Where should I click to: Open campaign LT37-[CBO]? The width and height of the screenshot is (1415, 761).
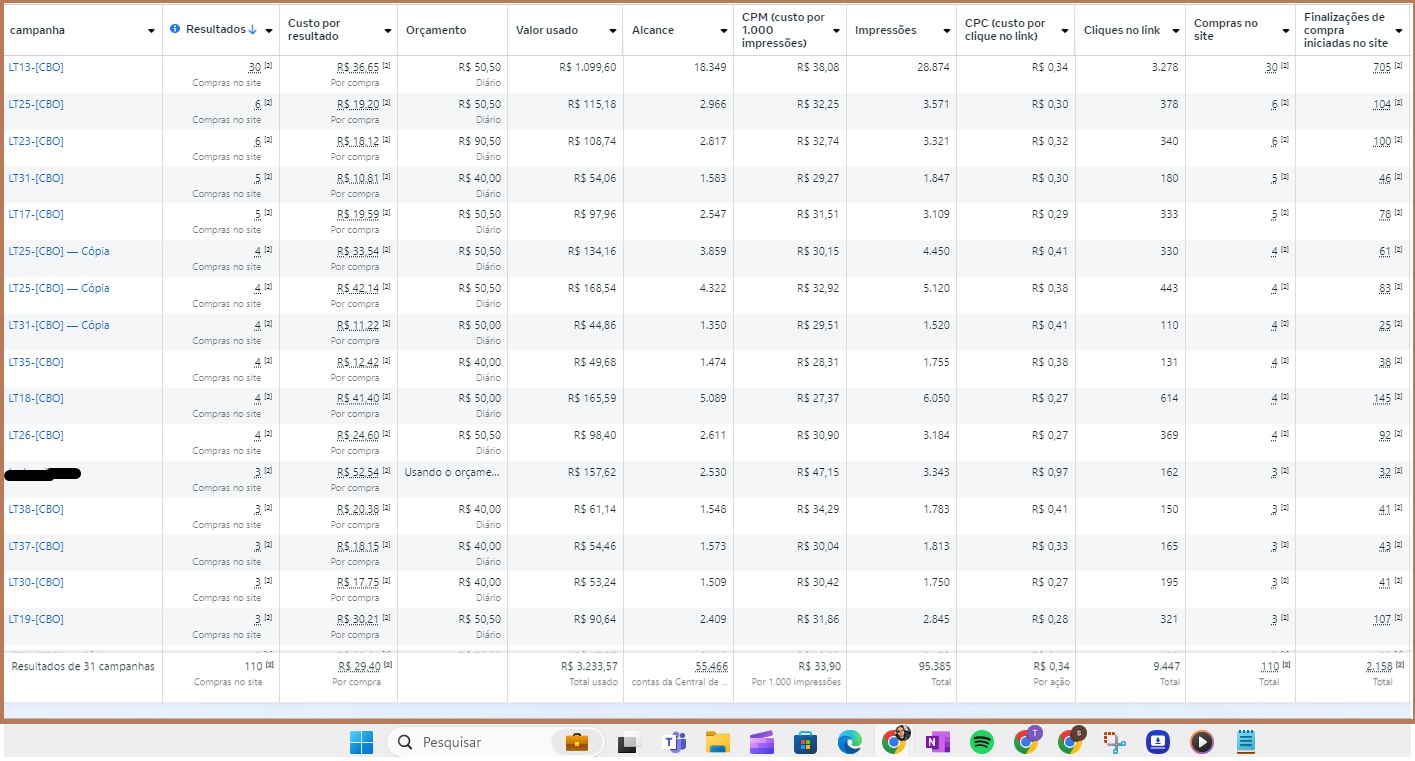point(36,546)
